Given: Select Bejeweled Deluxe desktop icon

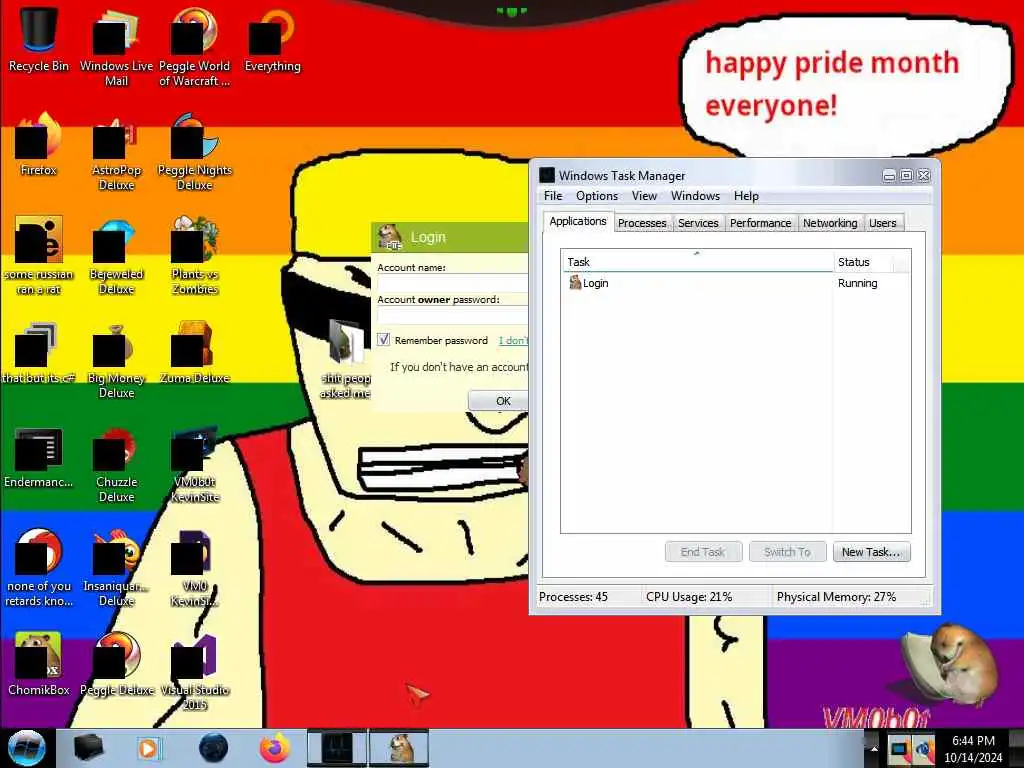Looking at the screenshot, I should click(116, 255).
